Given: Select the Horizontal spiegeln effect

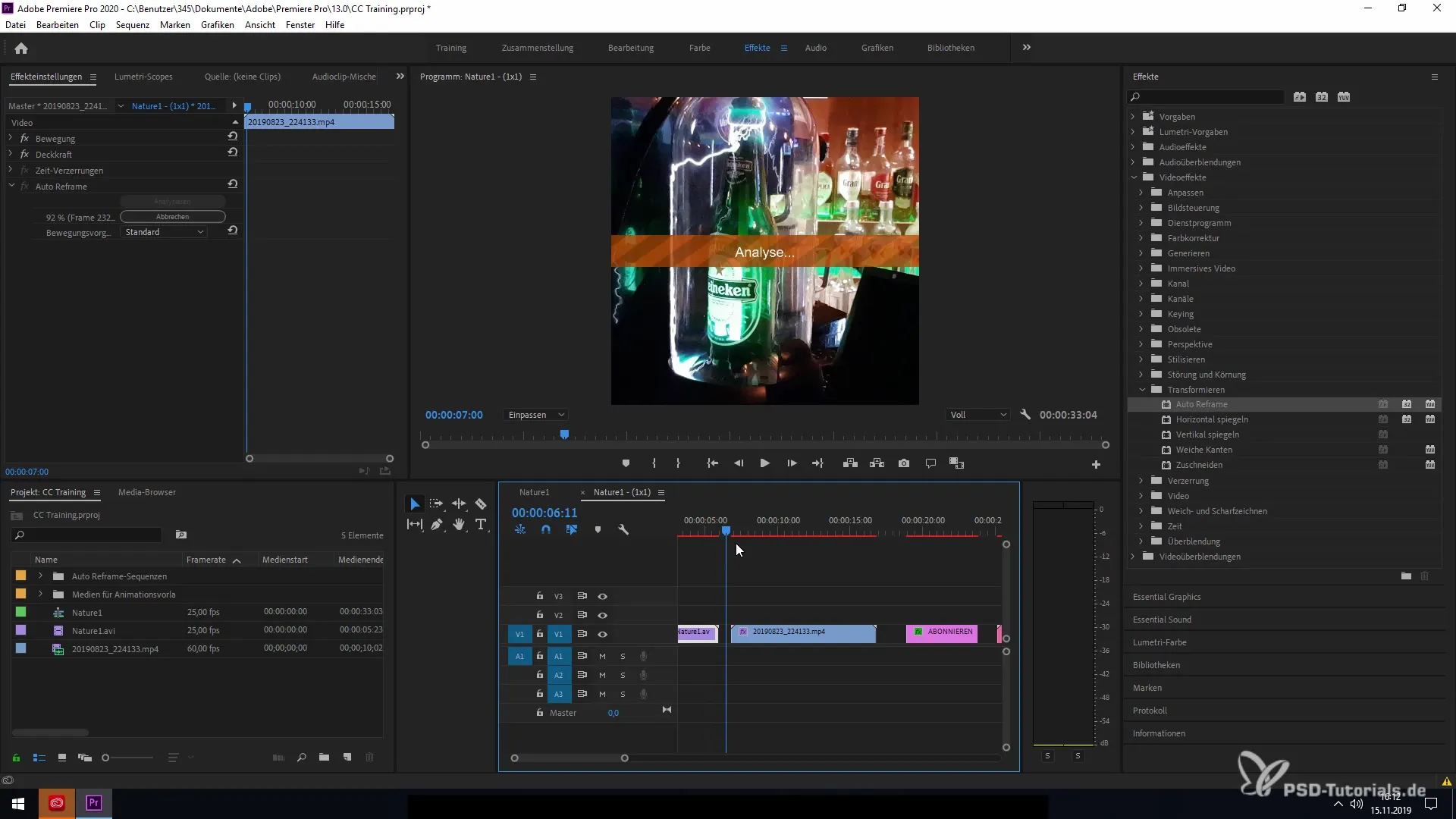Looking at the screenshot, I should (x=1211, y=419).
